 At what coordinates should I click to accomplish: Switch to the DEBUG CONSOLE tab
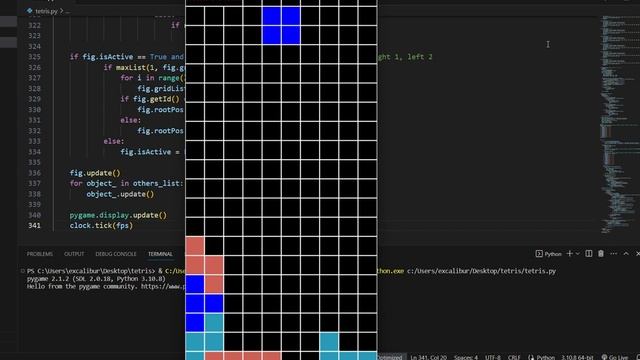116,254
